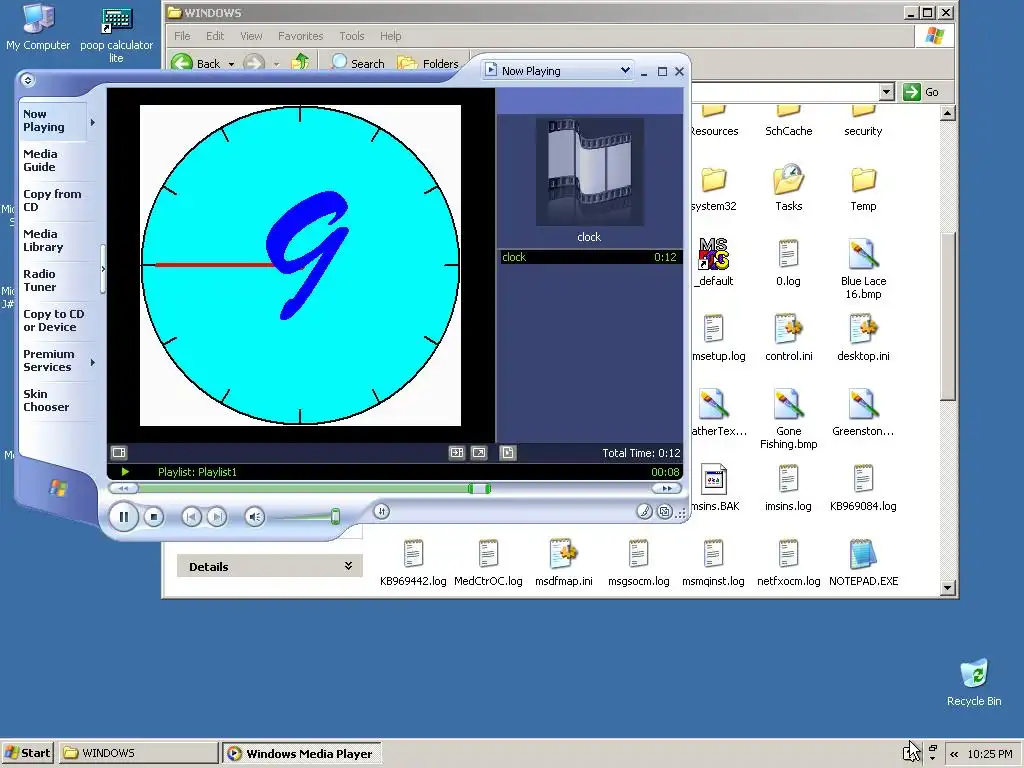The width and height of the screenshot is (1024, 768).
Task: Click the fast forward button on seek bar
Action: [x=667, y=488]
